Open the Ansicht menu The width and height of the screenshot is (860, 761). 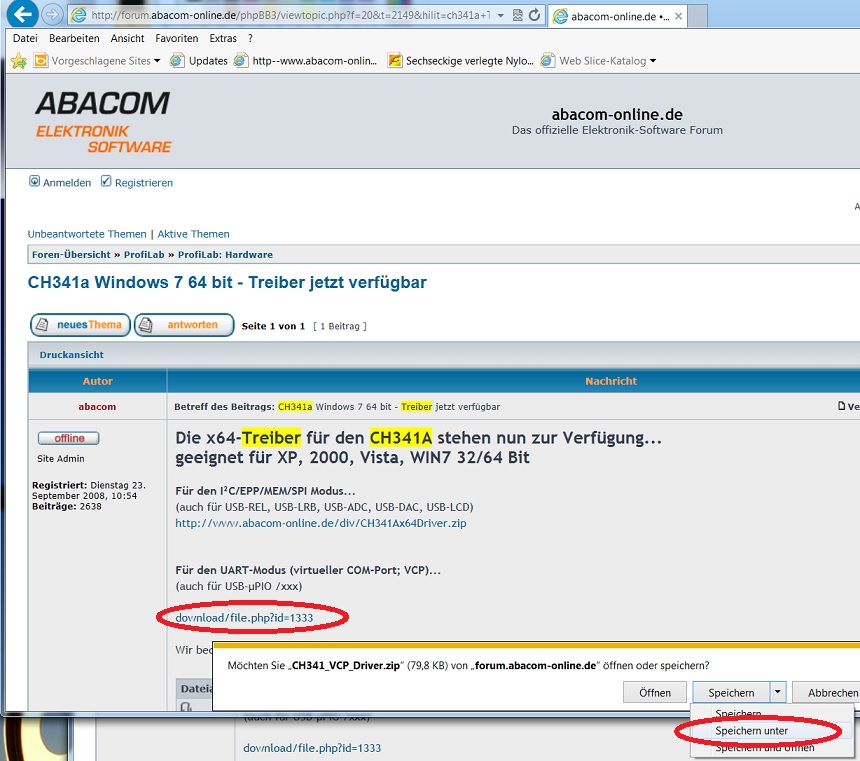[127, 38]
